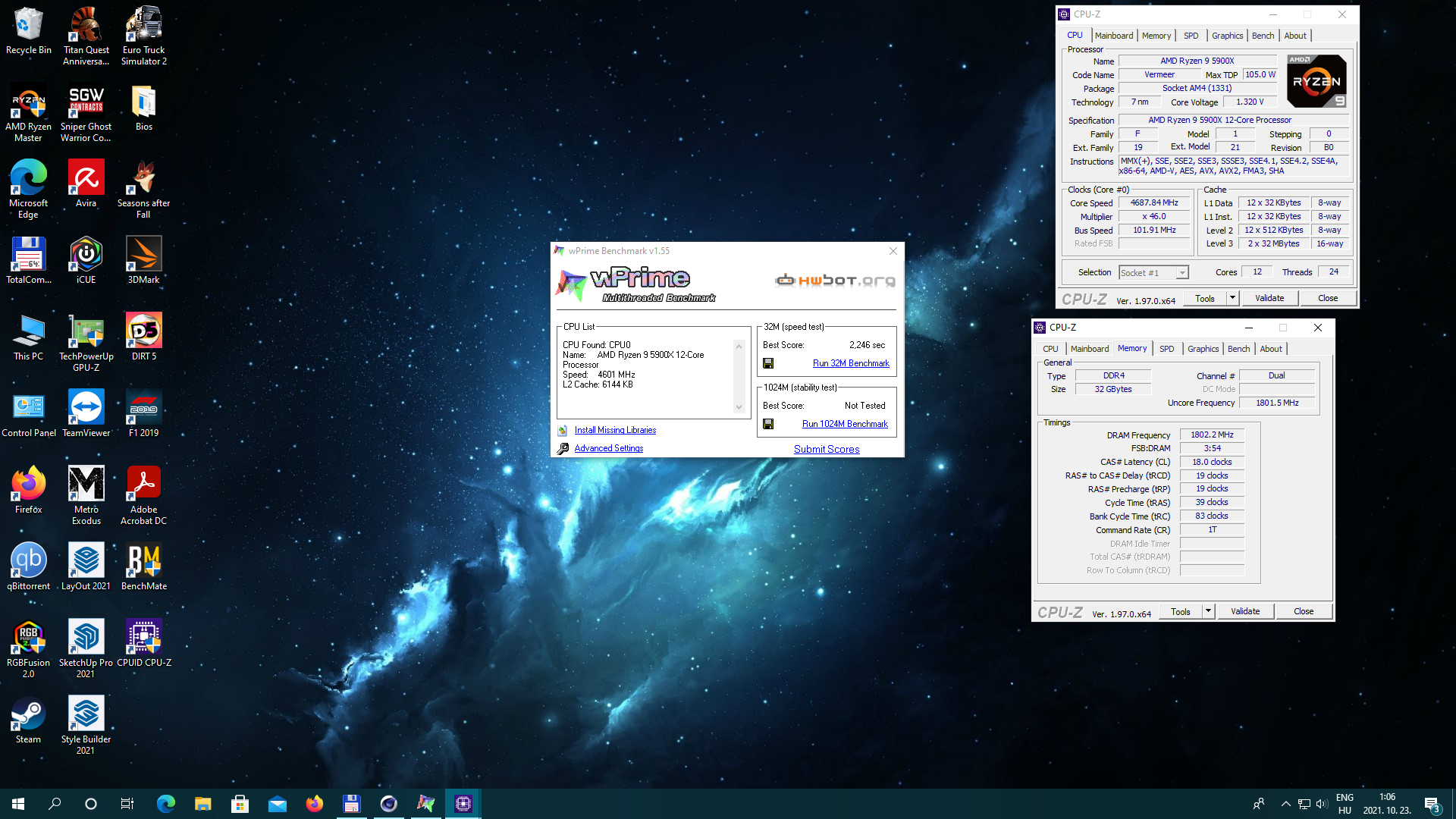1456x819 pixels.
Task: Open Install Missing Libraries link
Action: (615, 430)
